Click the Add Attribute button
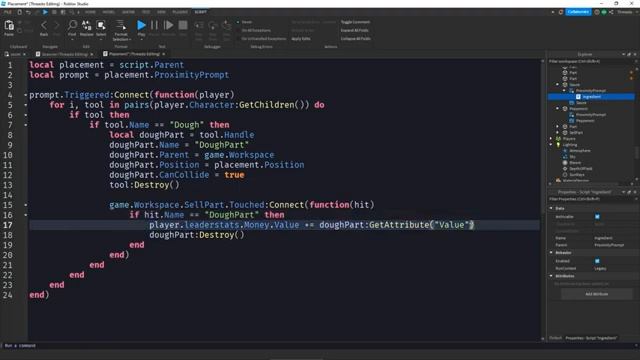 [x=596, y=294]
